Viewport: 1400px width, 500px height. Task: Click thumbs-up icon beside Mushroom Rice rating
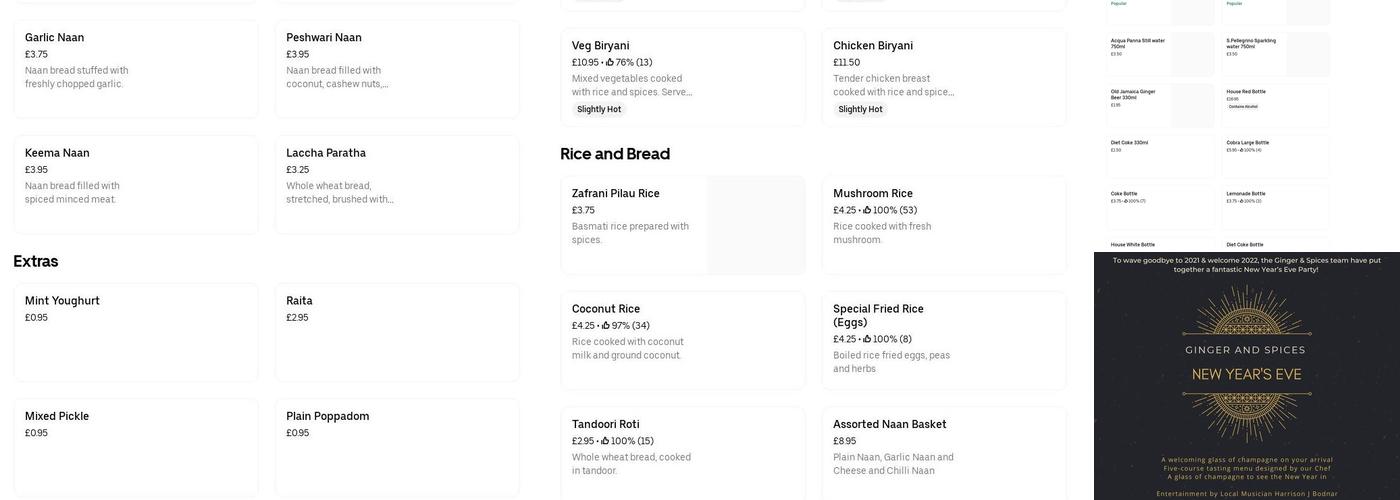867,210
